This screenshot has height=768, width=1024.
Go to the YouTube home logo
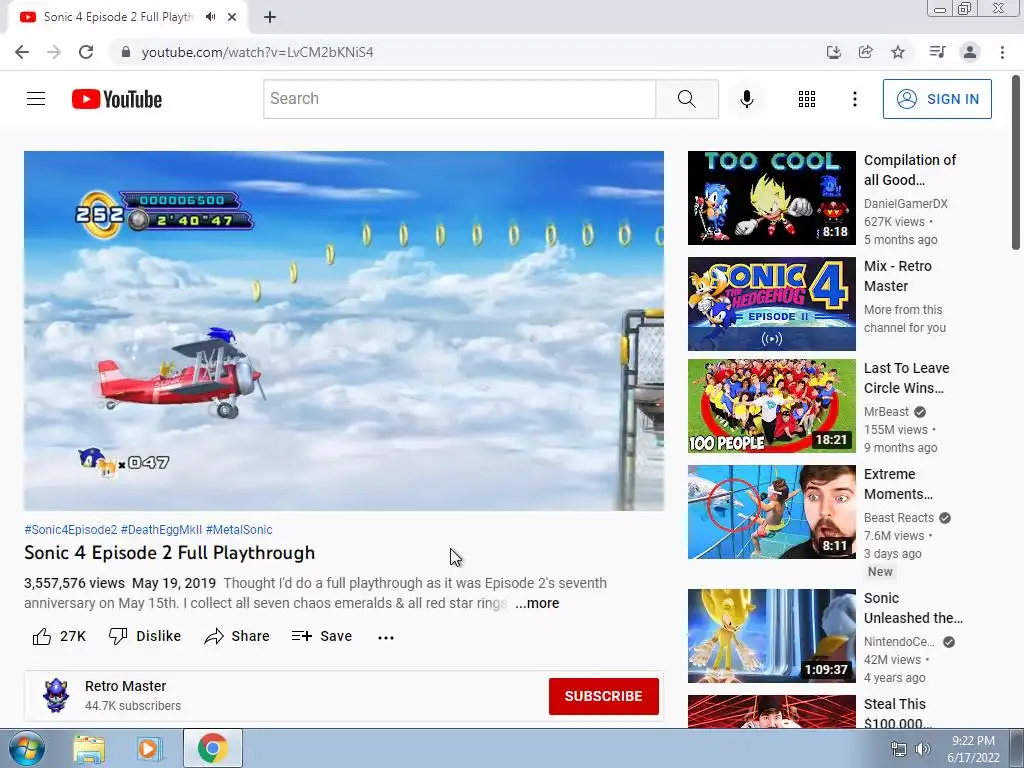tap(117, 99)
